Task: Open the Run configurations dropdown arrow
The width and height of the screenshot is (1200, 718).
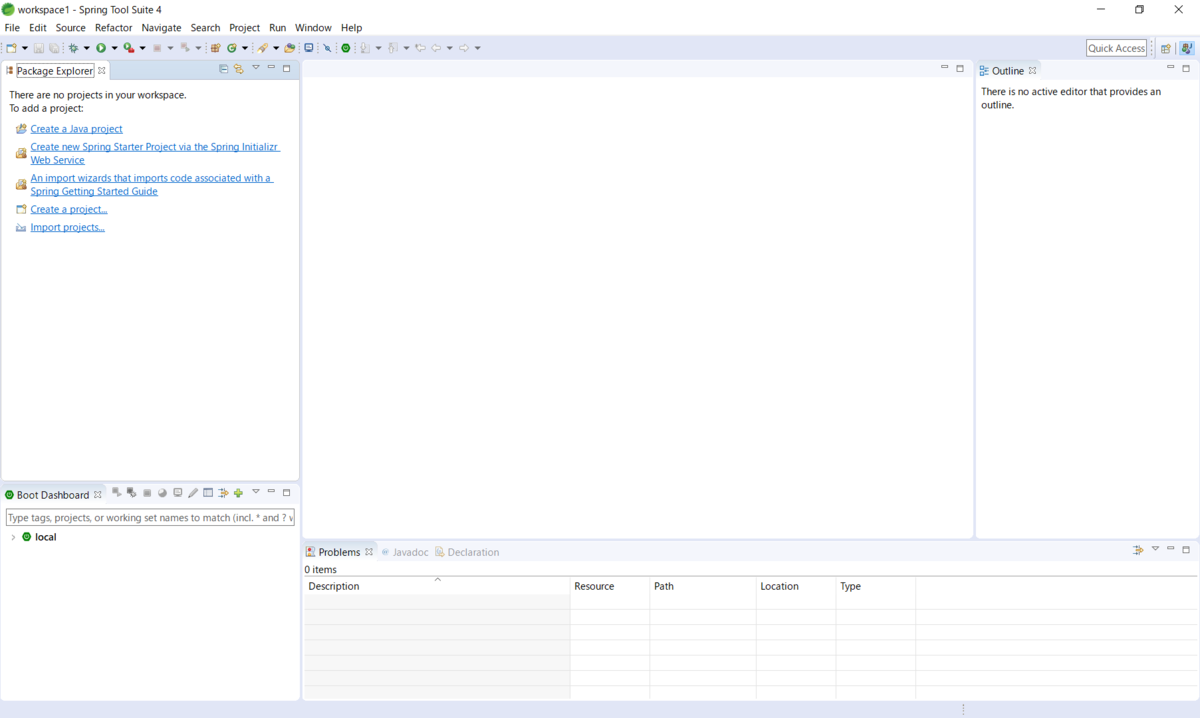Action: tap(114, 48)
